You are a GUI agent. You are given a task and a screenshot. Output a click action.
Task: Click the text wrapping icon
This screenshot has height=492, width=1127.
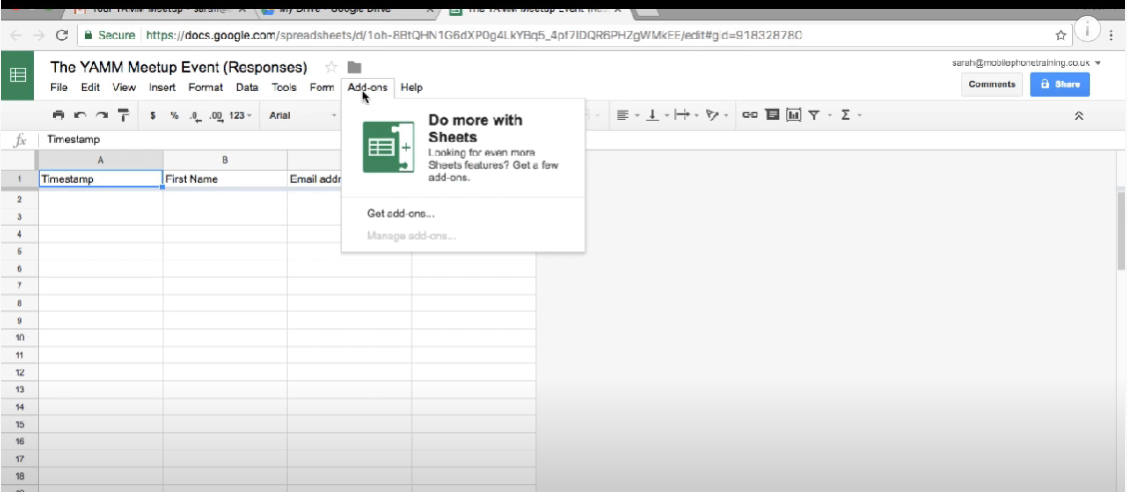pyautogui.click(x=682, y=115)
